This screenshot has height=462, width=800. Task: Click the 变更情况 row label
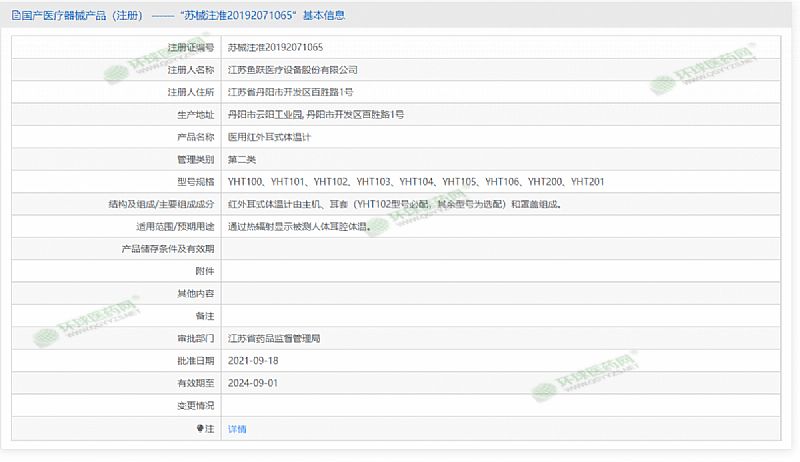click(x=195, y=406)
